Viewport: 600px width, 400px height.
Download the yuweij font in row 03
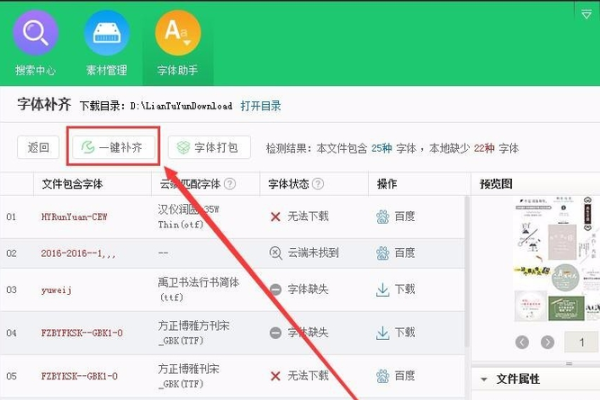point(396,289)
